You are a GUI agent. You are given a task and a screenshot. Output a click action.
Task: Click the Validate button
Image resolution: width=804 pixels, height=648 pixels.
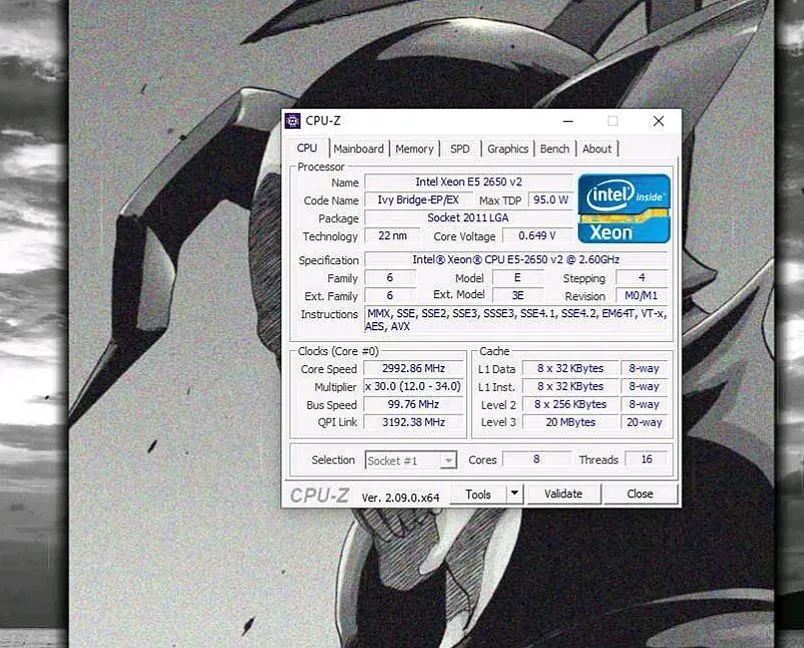click(564, 493)
